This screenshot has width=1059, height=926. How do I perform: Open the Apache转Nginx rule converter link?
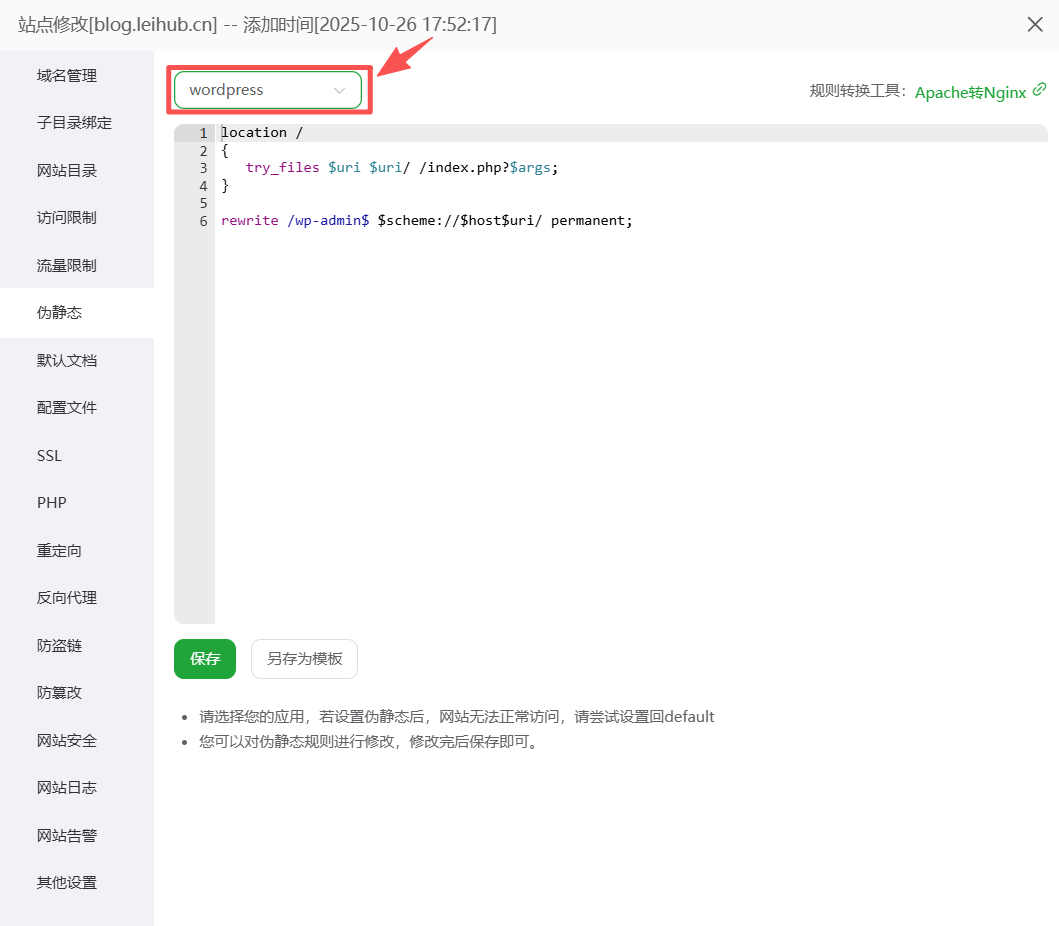tap(970, 92)
